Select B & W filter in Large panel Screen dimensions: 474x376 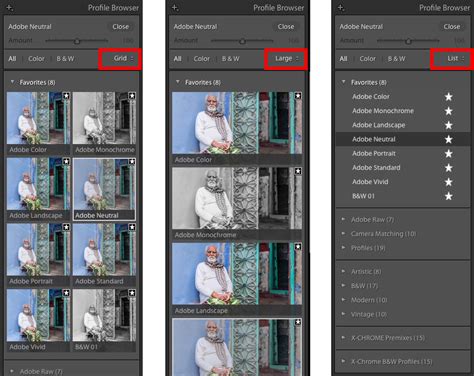click(x=230, y=59)
